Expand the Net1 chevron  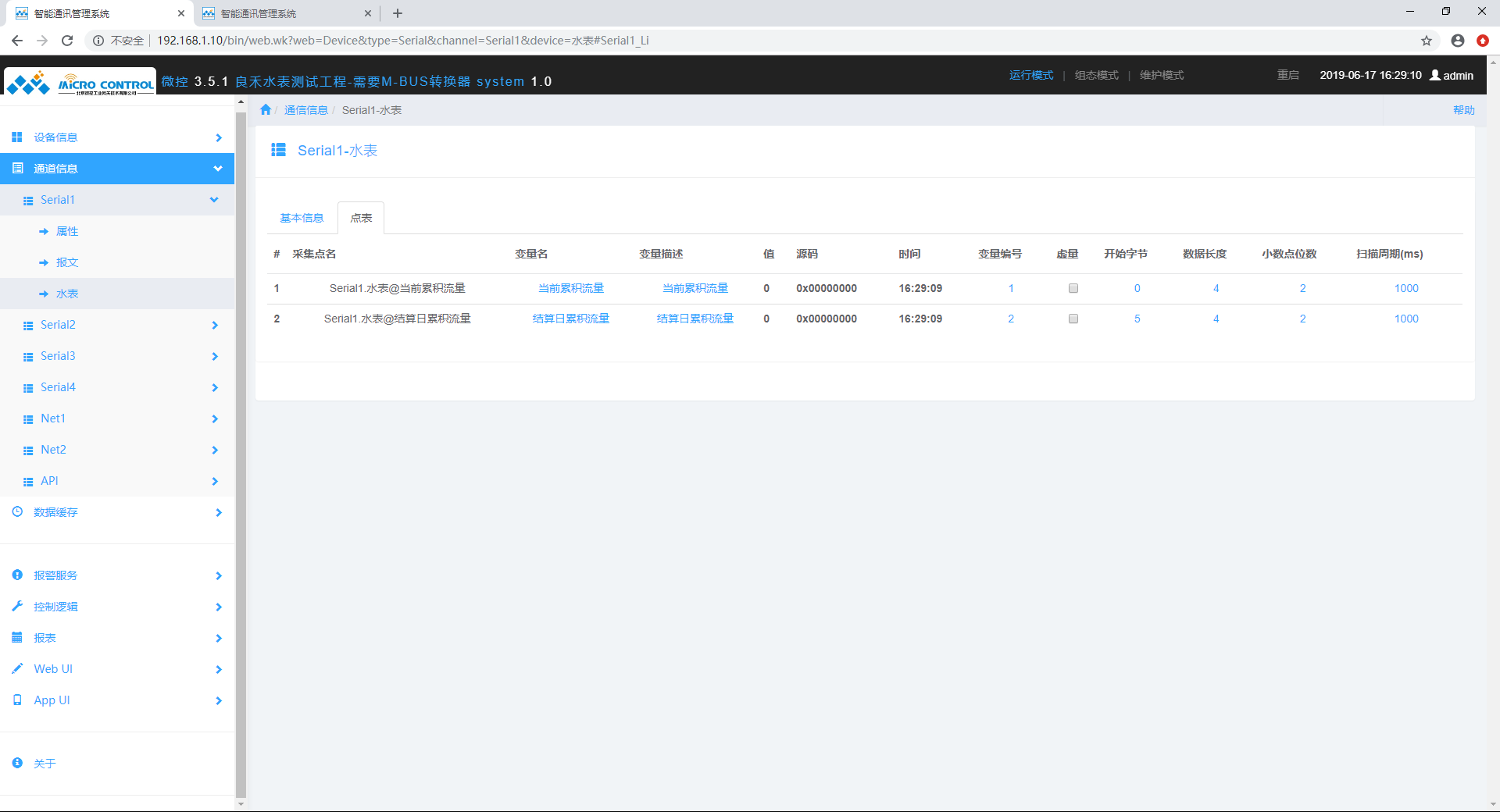click(x=215, y=419)
